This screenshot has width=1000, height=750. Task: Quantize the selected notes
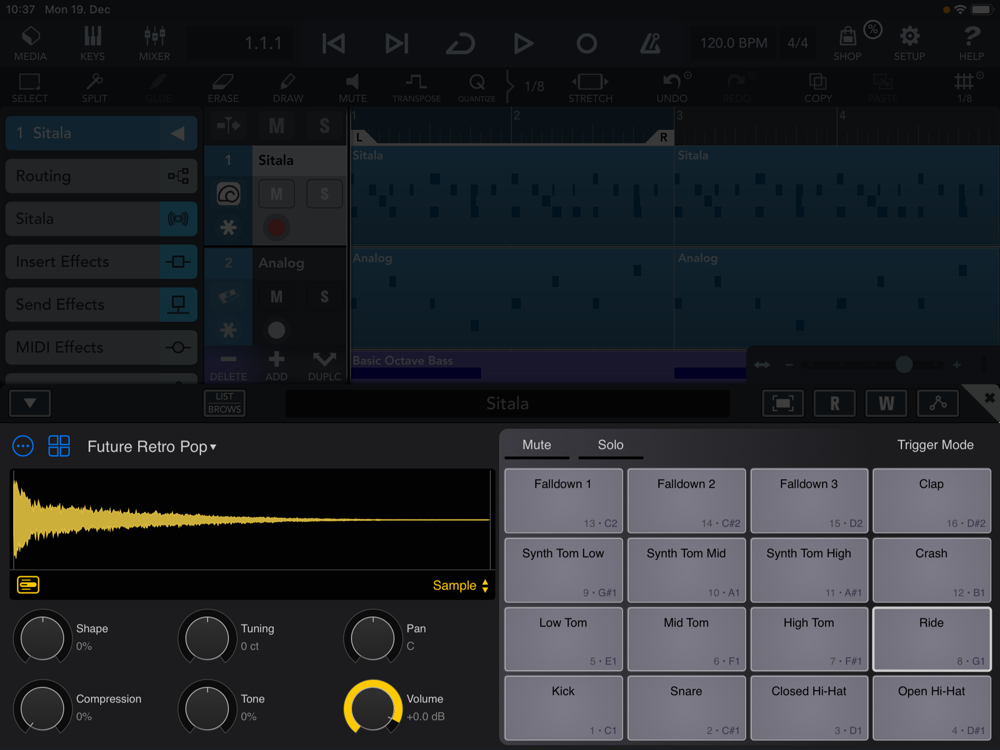[476, 88]
